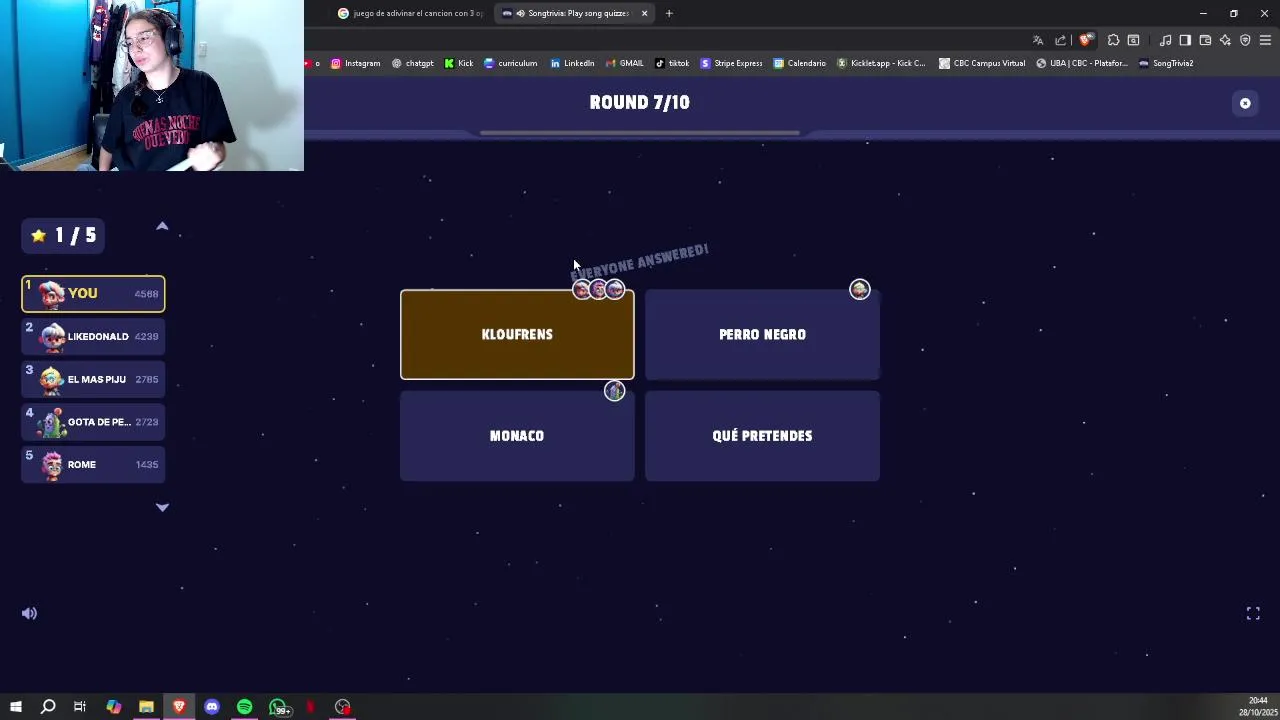Image resolution: width=1280 pixels, height=720 pixels.
Task: Select GOTA DE PE... player row
Action: (x=93, y=422)
